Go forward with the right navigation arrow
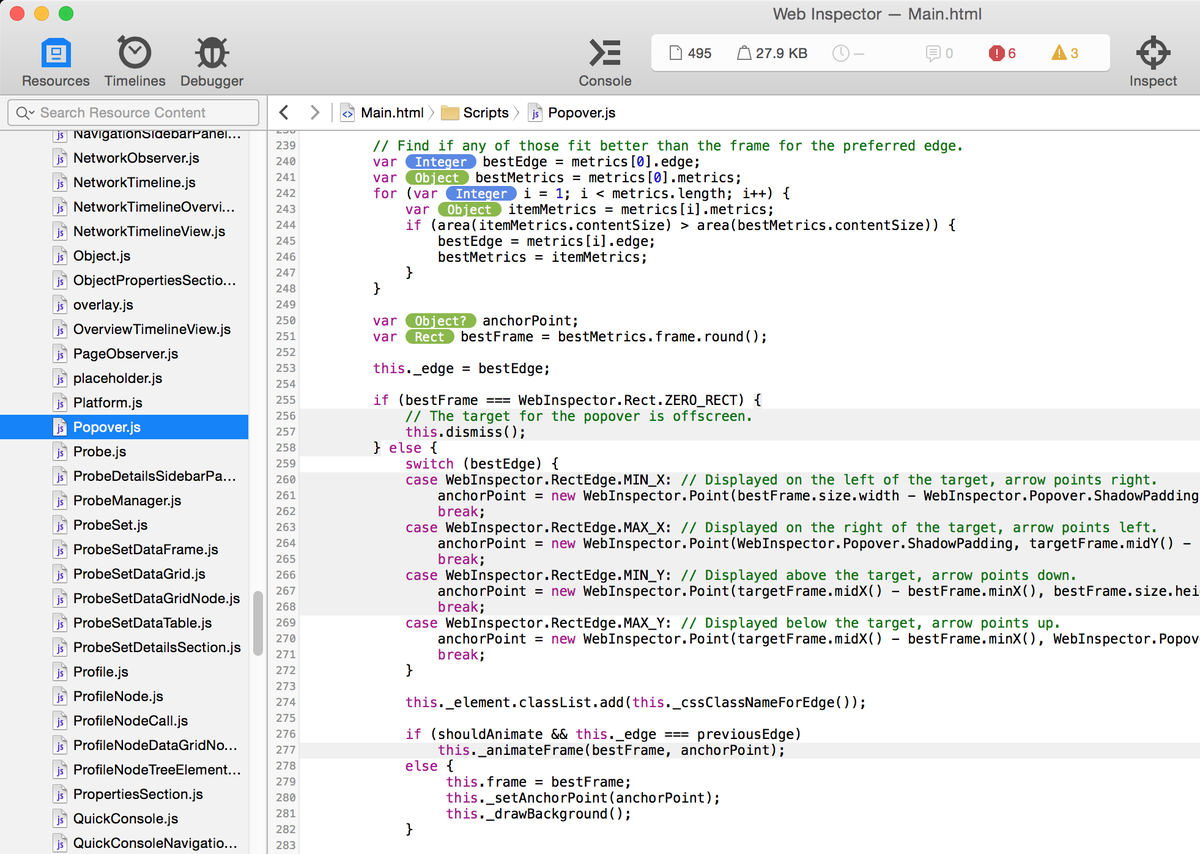The image size is (1200, 854). tap(315, 113)
